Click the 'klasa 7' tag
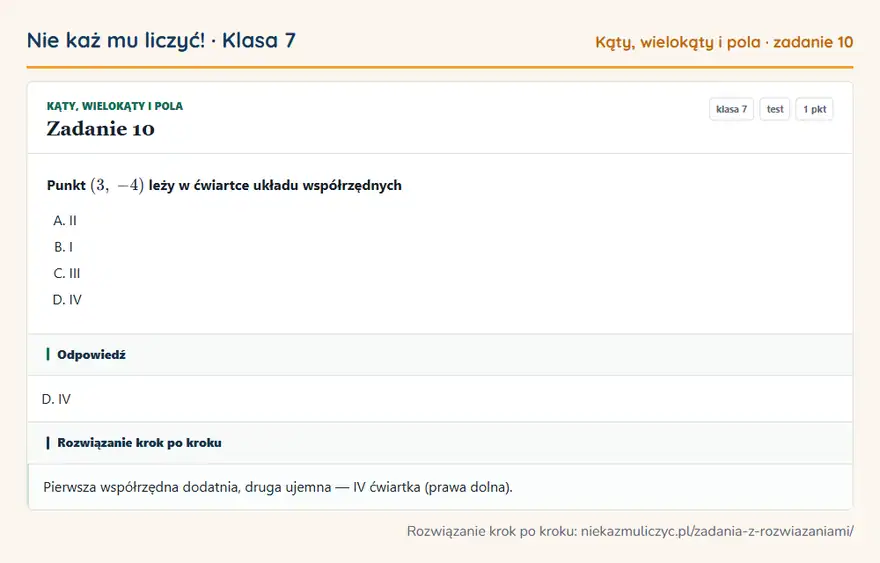 [x=731, y=109]
